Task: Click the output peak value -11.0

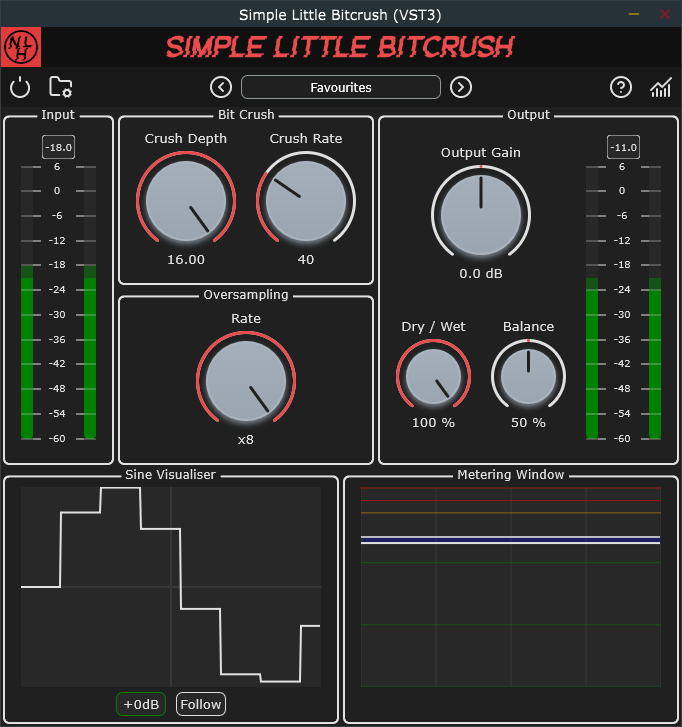Action: coord(624,147)
